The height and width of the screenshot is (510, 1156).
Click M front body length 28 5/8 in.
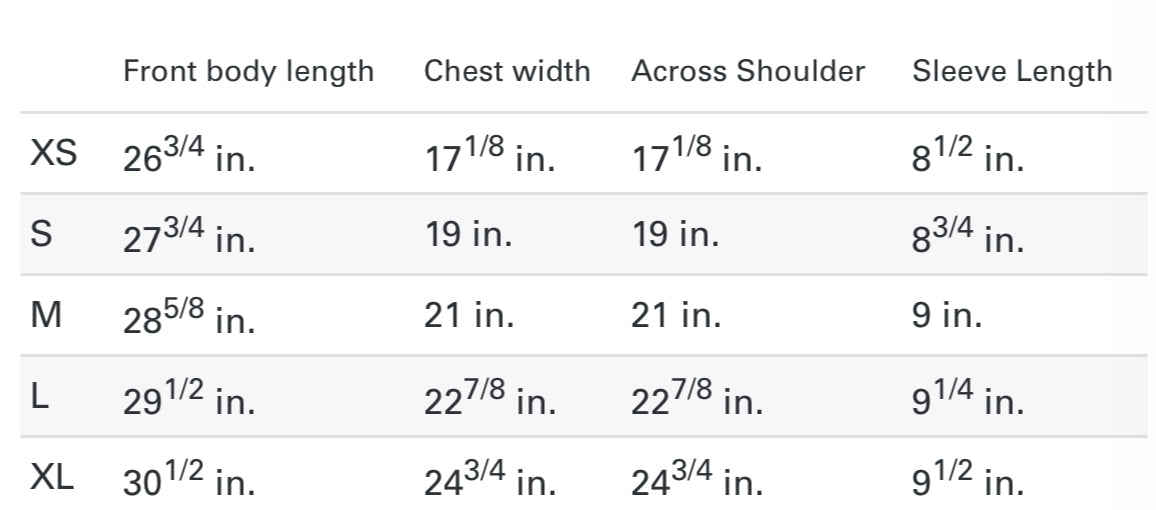click(x=189, y=318)
